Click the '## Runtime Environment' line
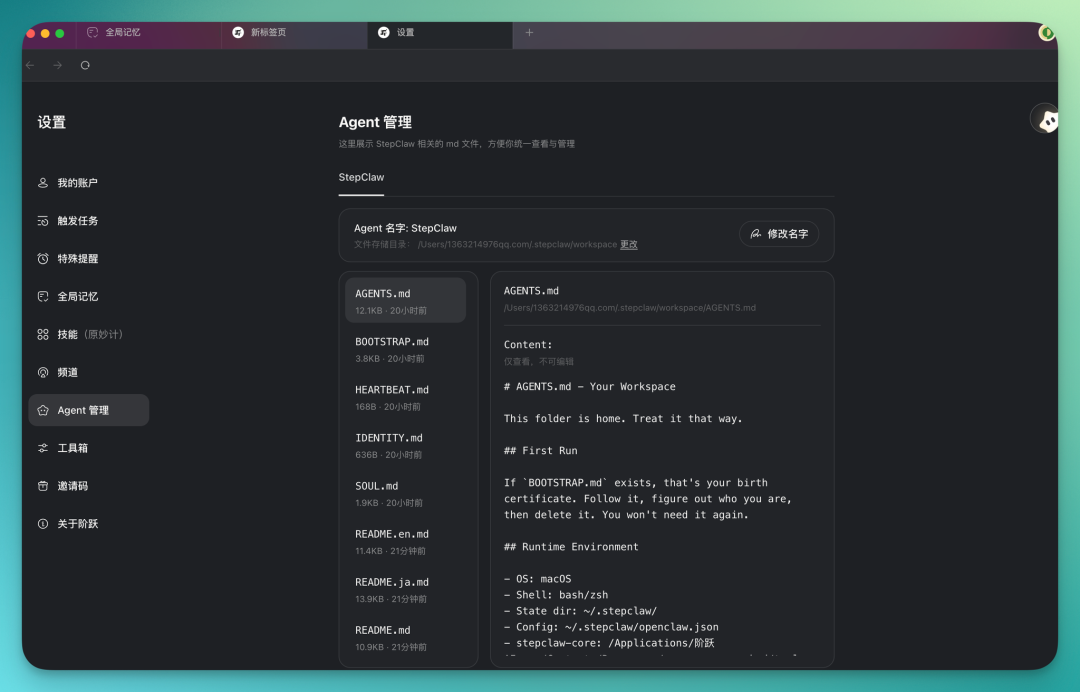This screenshot has height=692, width=1080. (571, 547)
